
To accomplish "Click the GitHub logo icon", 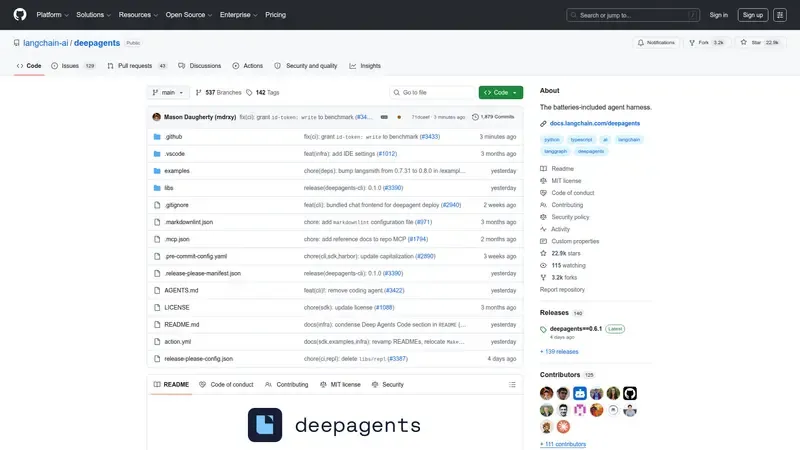I will coord(20,14).
